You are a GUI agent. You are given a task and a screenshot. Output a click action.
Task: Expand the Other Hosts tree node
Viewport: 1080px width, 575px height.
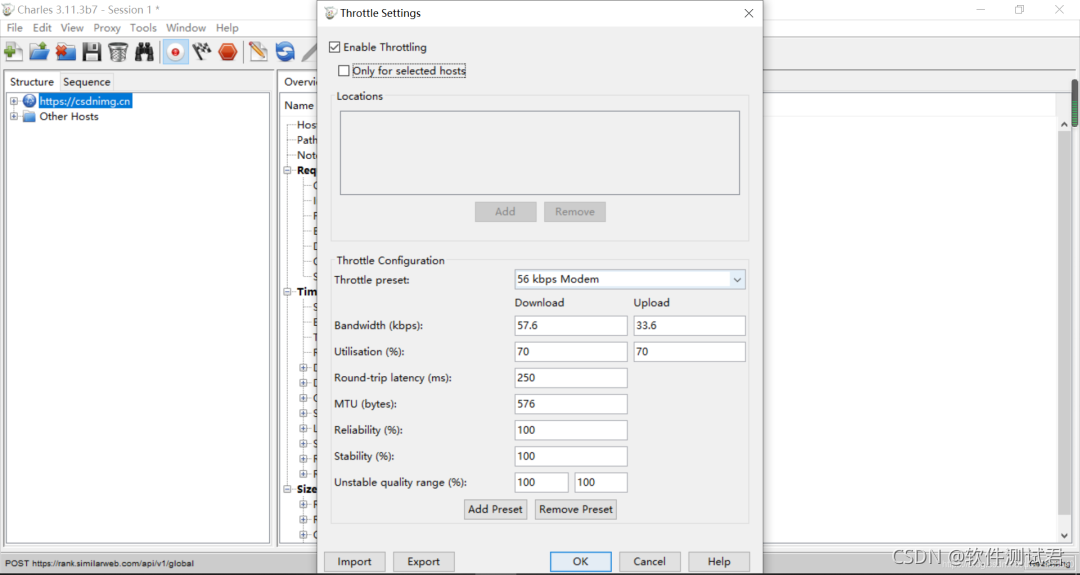[x=14, y=116]
